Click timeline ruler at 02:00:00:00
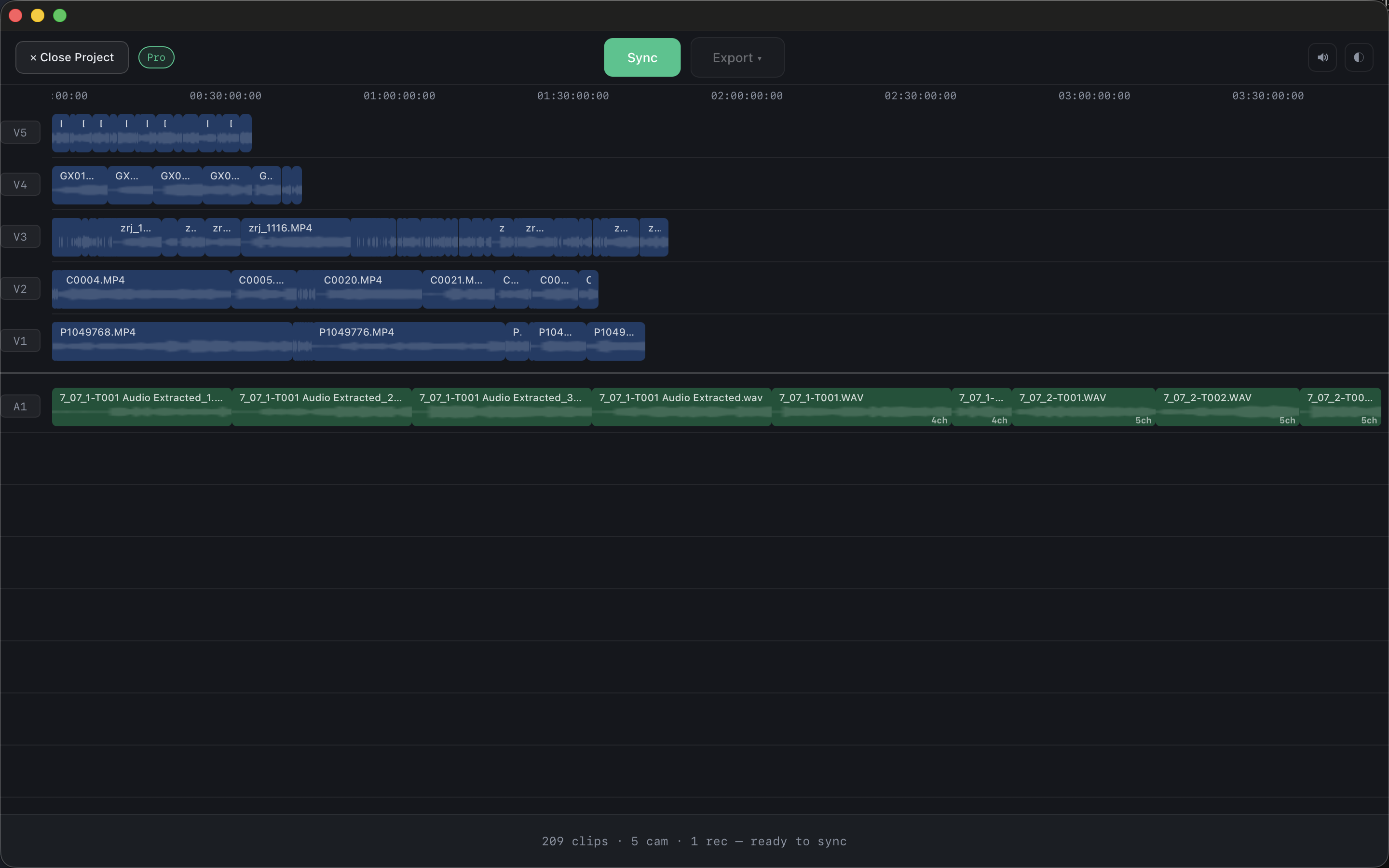This screenshot has width=1389, height=868. coord(747,96)
